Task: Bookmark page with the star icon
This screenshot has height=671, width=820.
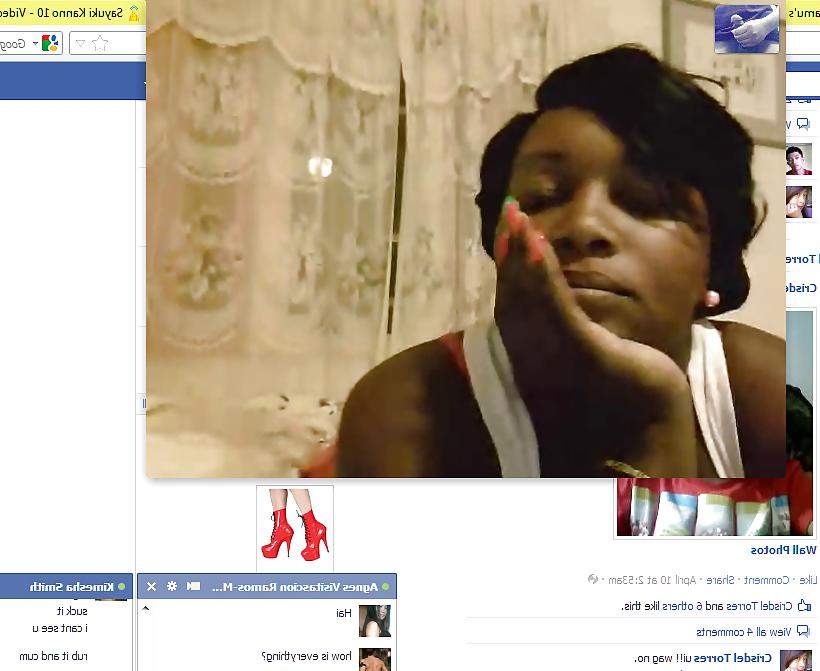Action: 99,43
